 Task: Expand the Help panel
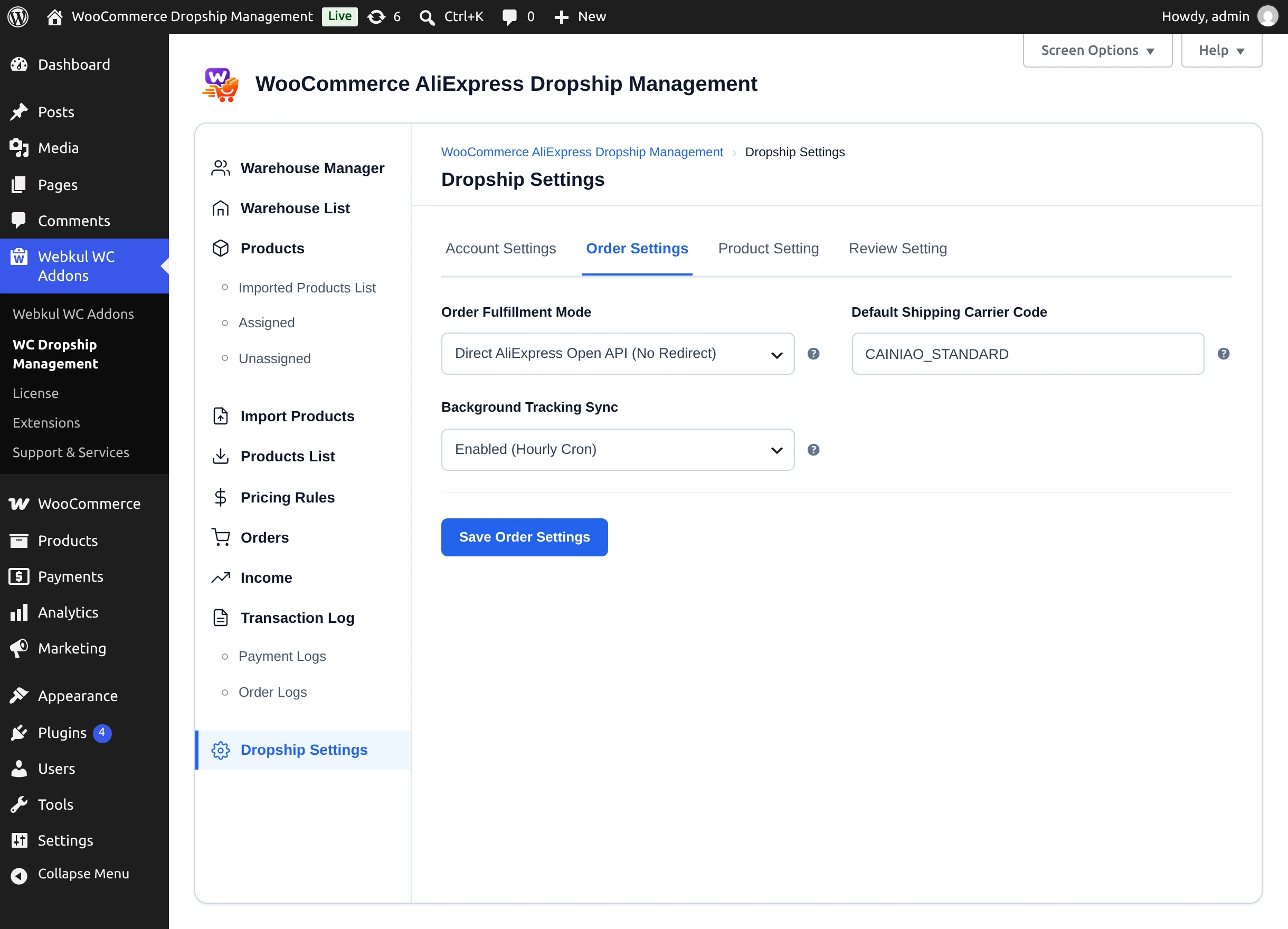(x=1221, y=51)
